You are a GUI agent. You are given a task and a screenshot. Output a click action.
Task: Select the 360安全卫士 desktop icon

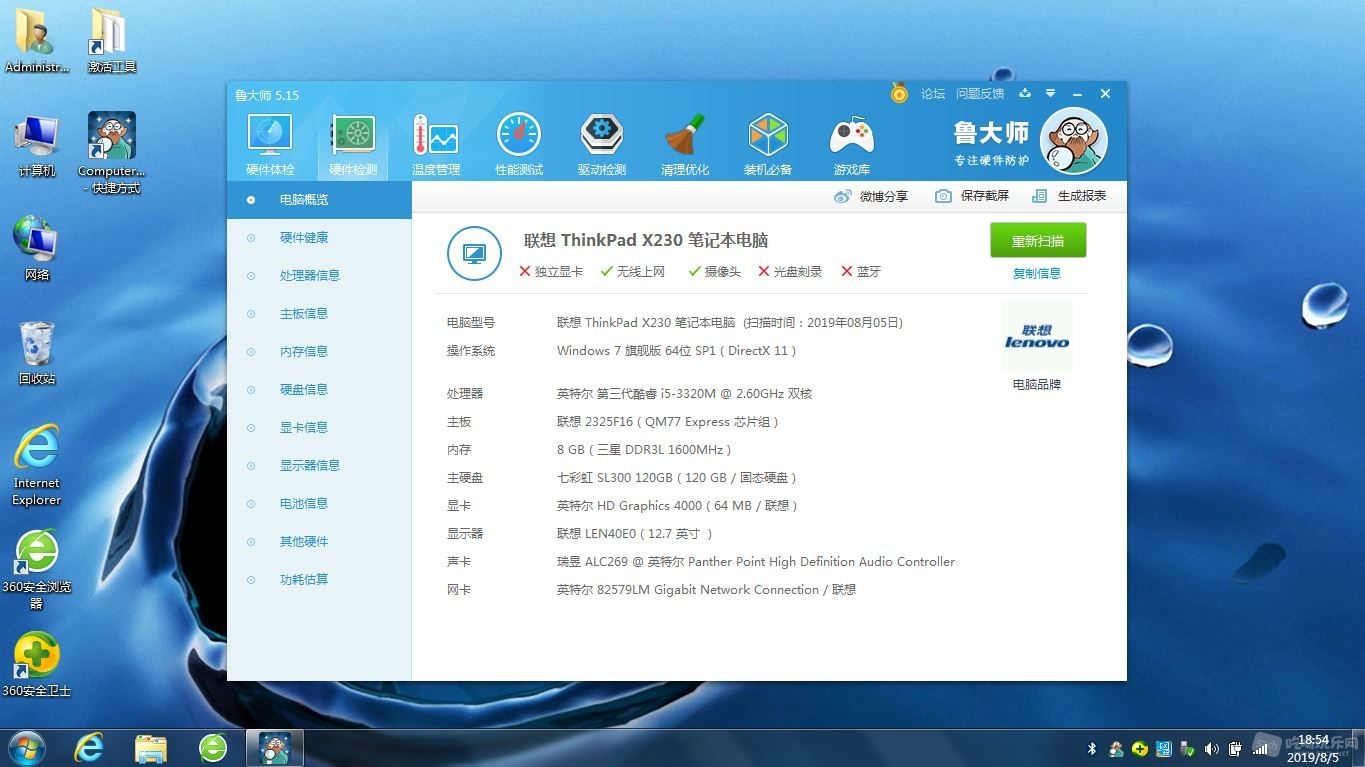click(37, 665)
